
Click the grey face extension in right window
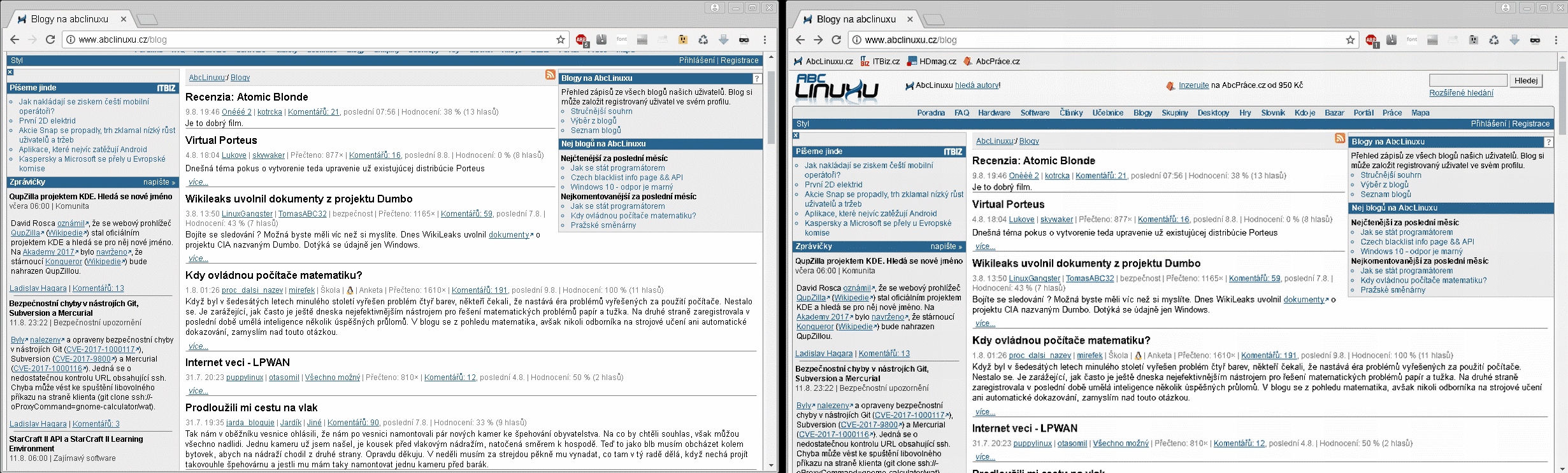pos(1473,39)
